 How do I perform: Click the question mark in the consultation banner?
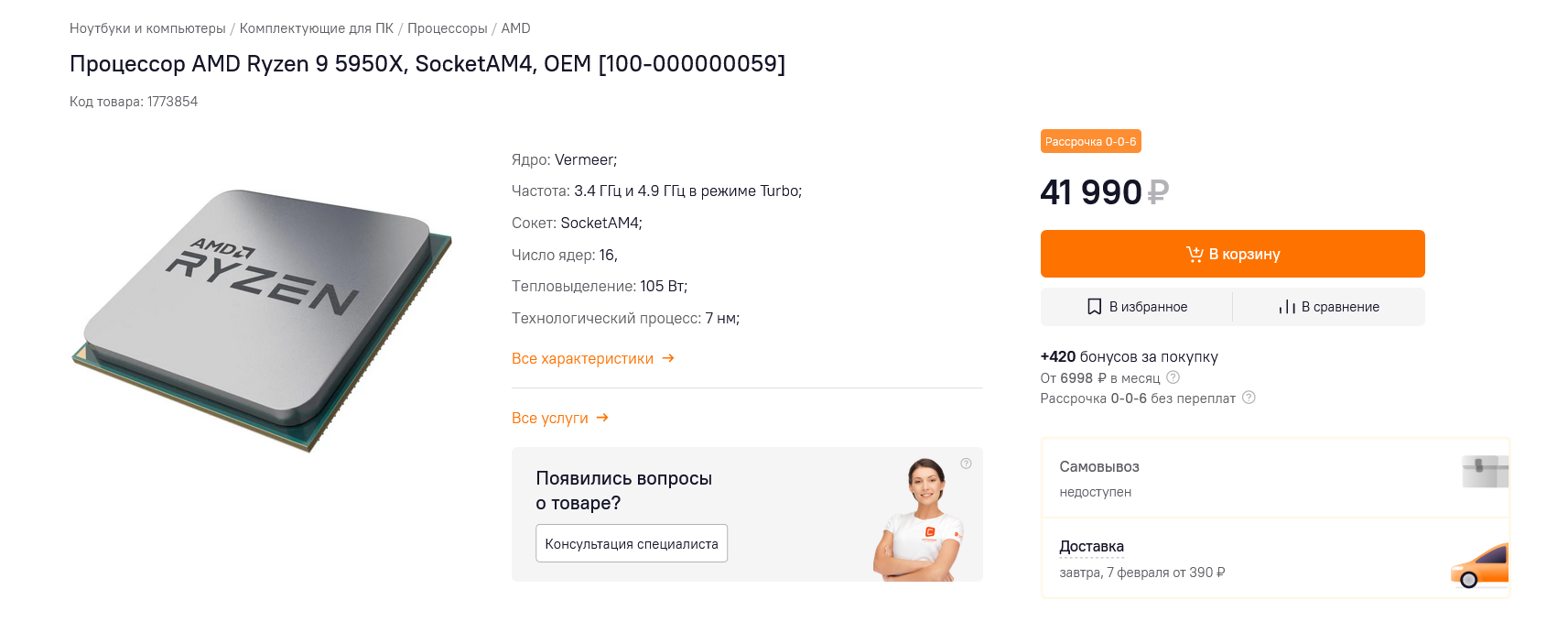click(966, 464)
